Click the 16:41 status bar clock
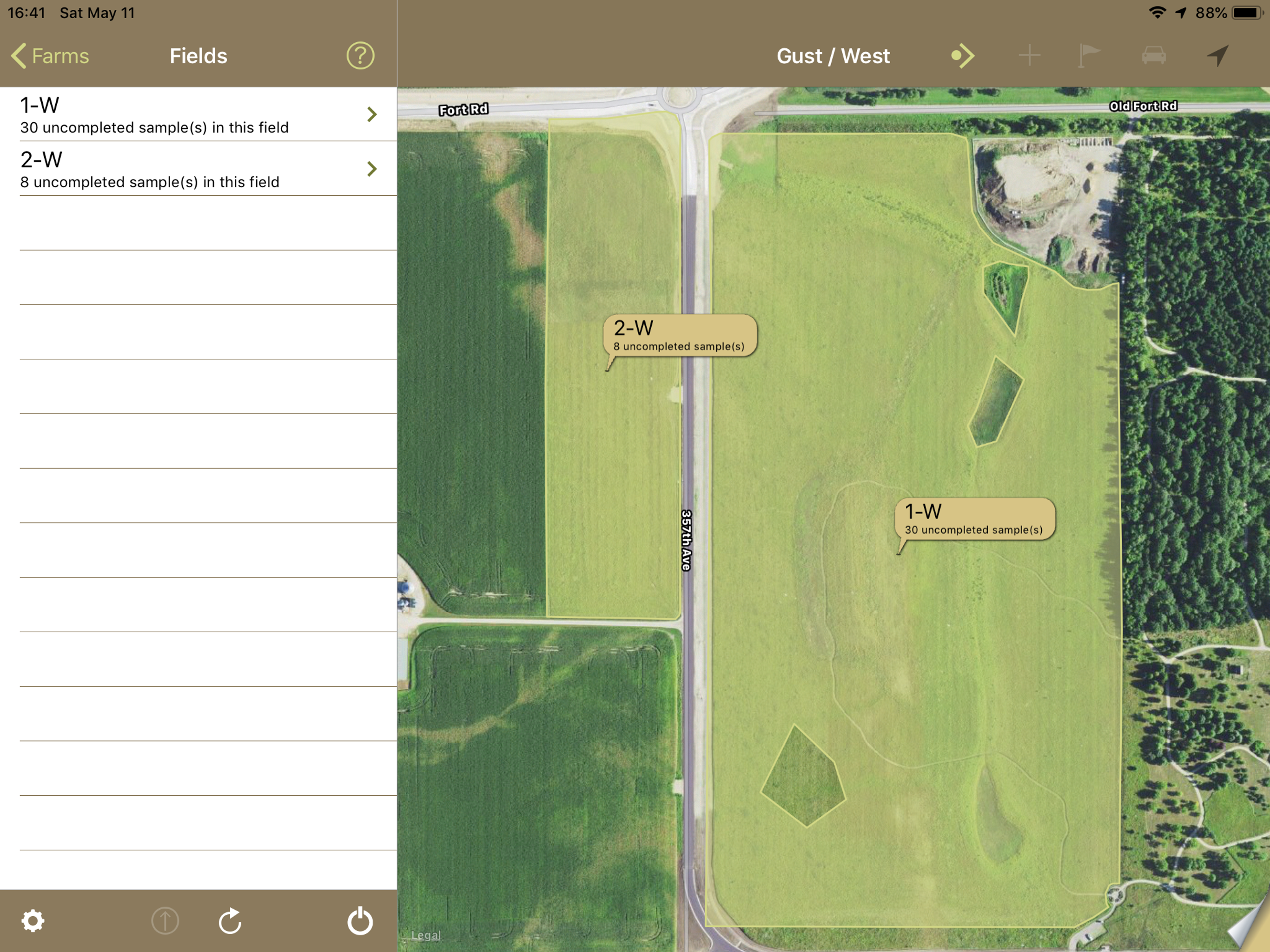This screenshot has width=1270, height=952. [26, 13]
